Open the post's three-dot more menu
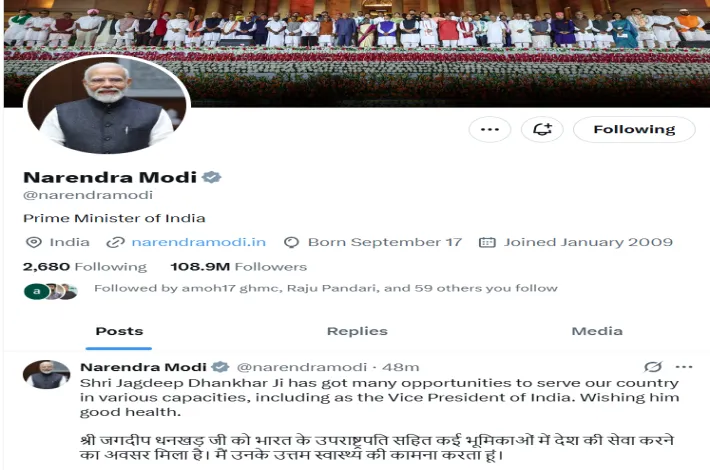 684,366
